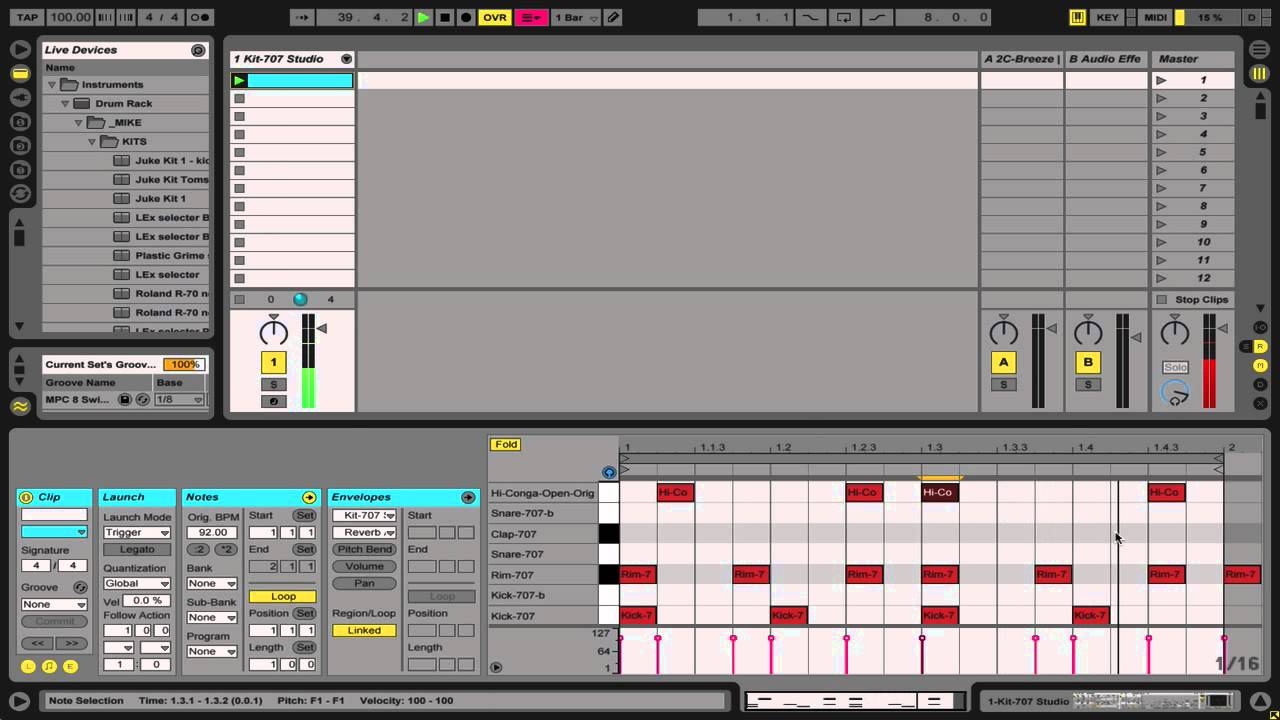Enable the Punch-Out switch
The height and width of the screenshot is (720, 1280).
pyautogui.click(x=878, y=17)
